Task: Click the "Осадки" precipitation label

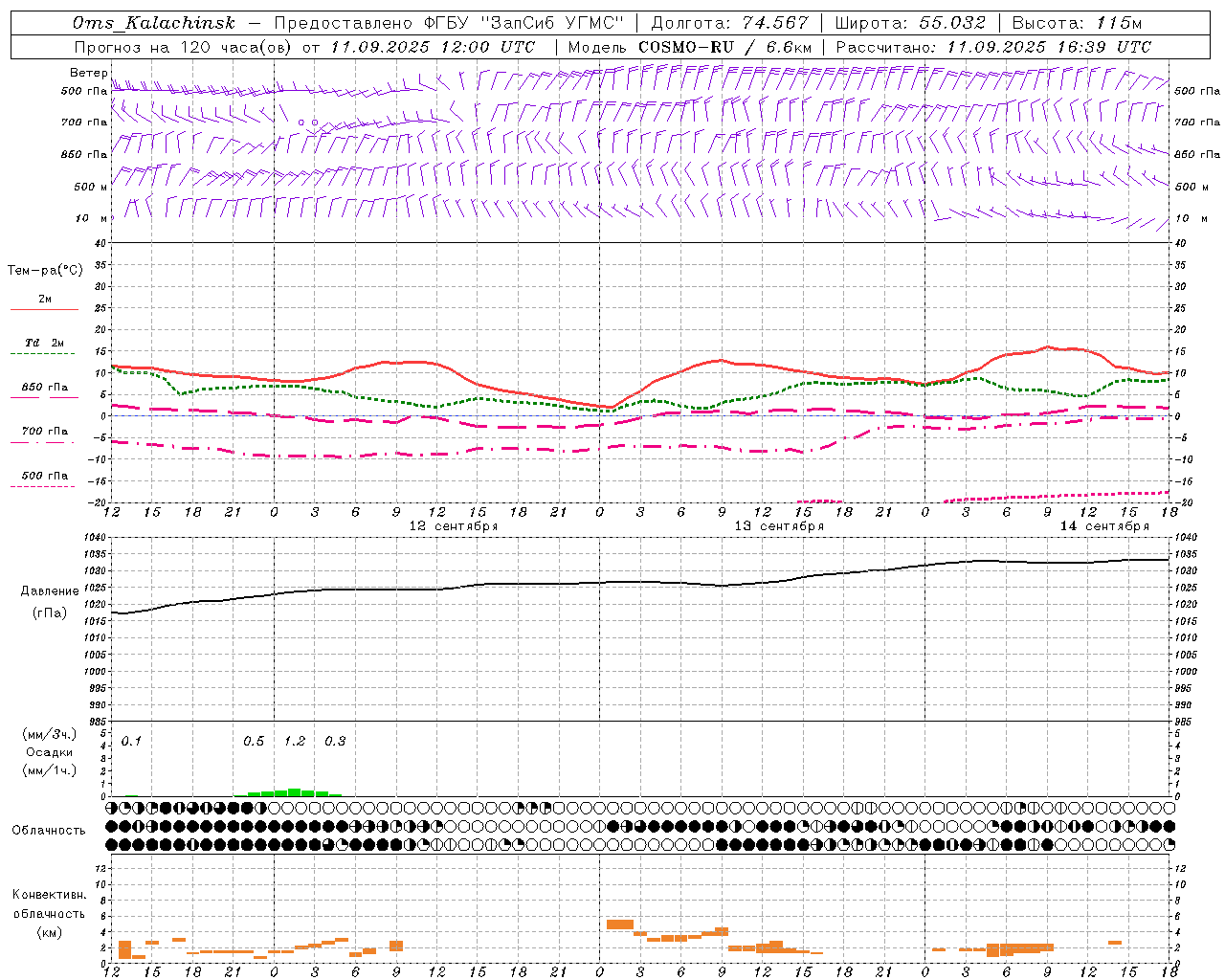Action: tap(49, 752)
